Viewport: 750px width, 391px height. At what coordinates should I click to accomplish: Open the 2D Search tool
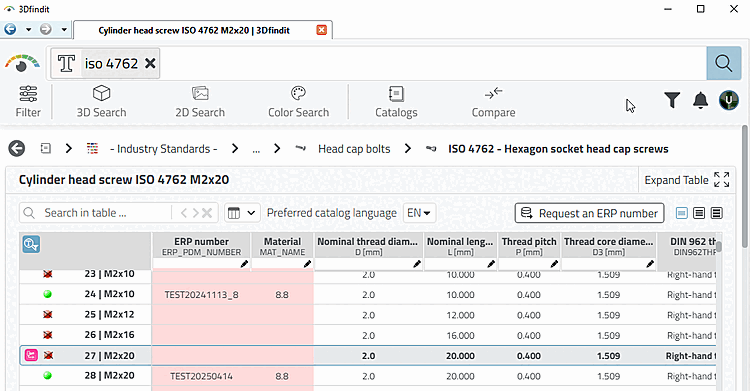(200, 101)
